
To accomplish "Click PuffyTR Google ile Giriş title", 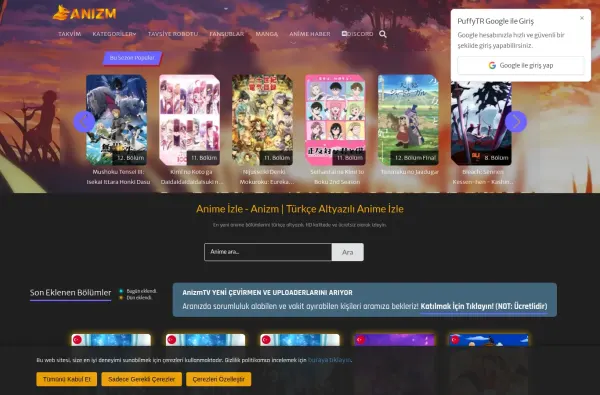I will click(496, 21).
